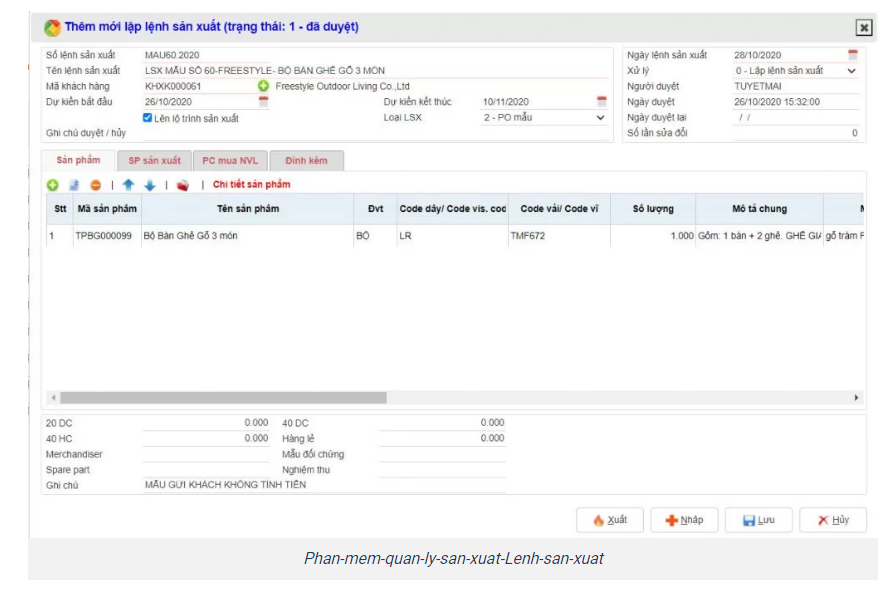Switch to the SP sản xuất tab

pyautogui.click(x=155, y=160)
